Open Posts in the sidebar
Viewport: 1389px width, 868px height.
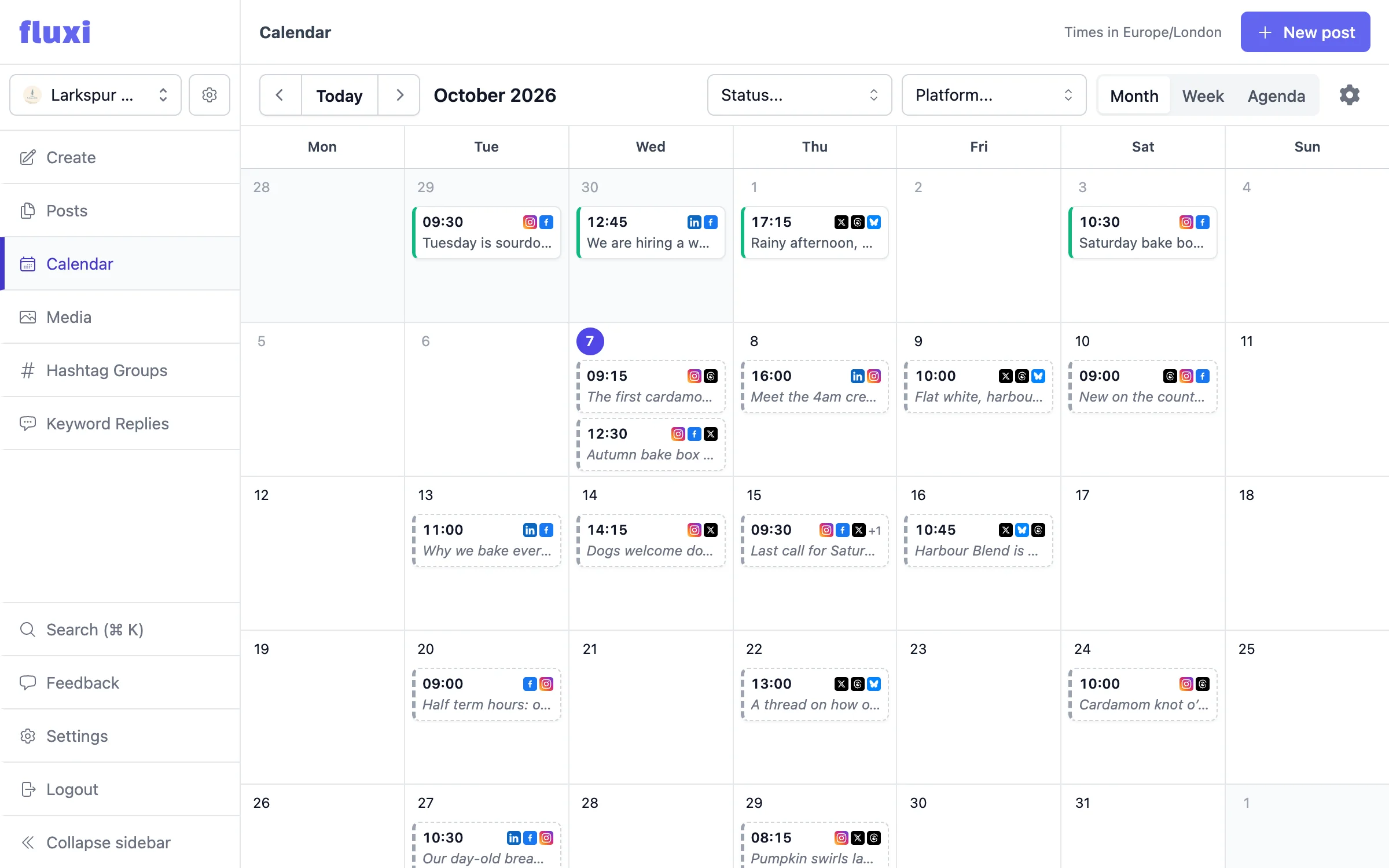[120, 211]
